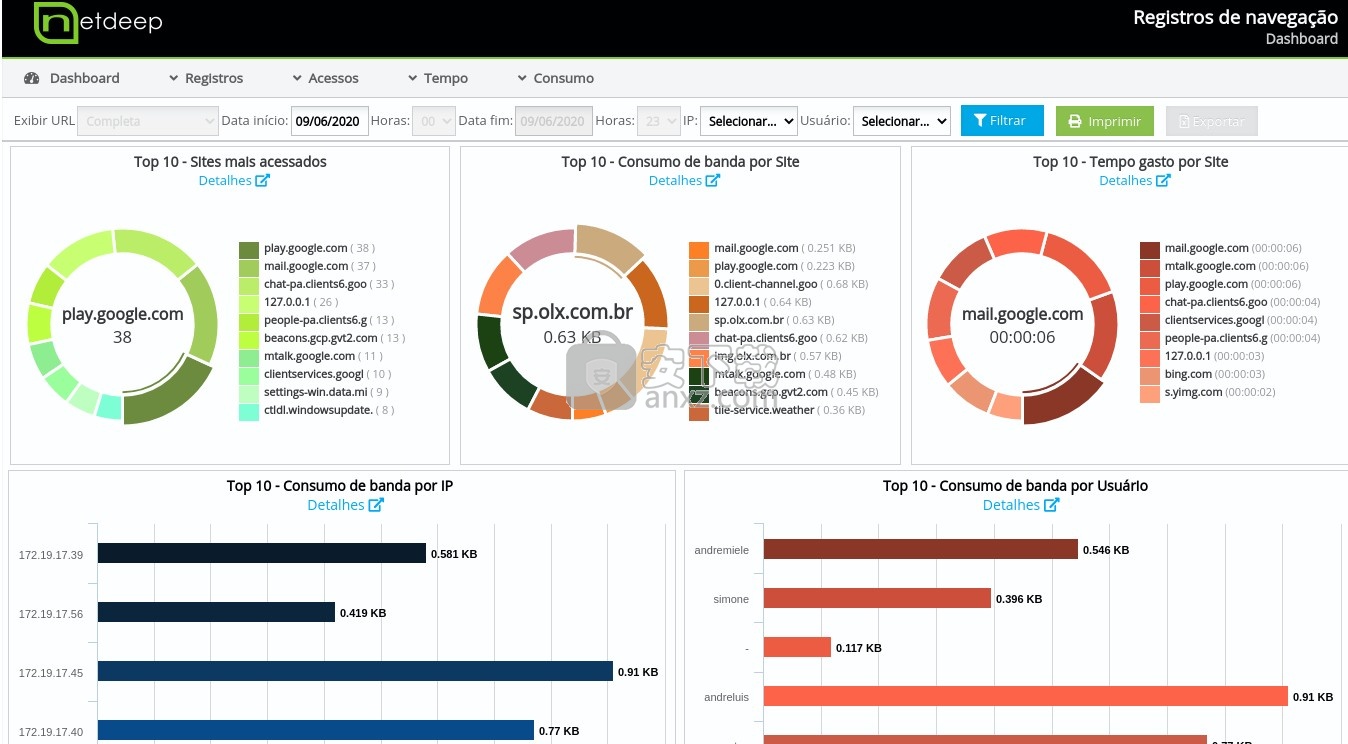The height and width of the screenshot is (744, 1348).
Task: Click clientservices.googl (00:00:04) legend swatch
Action: click(x=1150, y=321)
